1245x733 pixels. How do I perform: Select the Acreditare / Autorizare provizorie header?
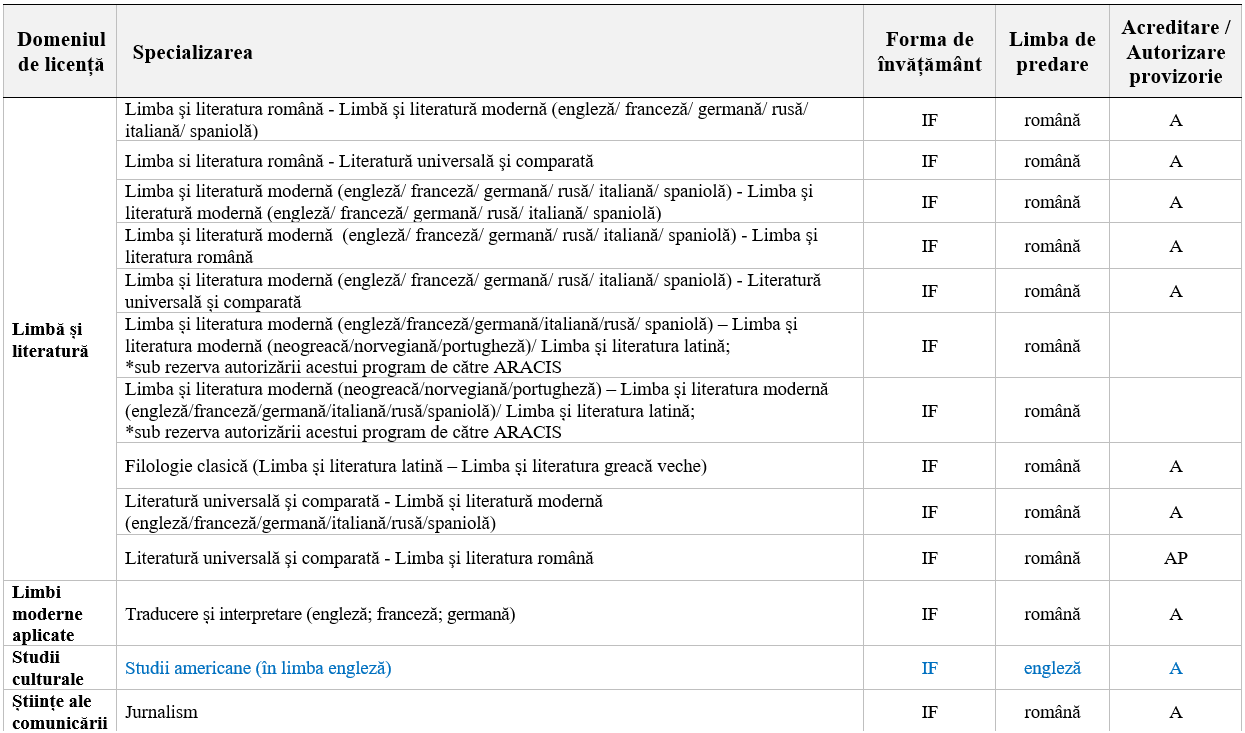(x=1176, y=52)
